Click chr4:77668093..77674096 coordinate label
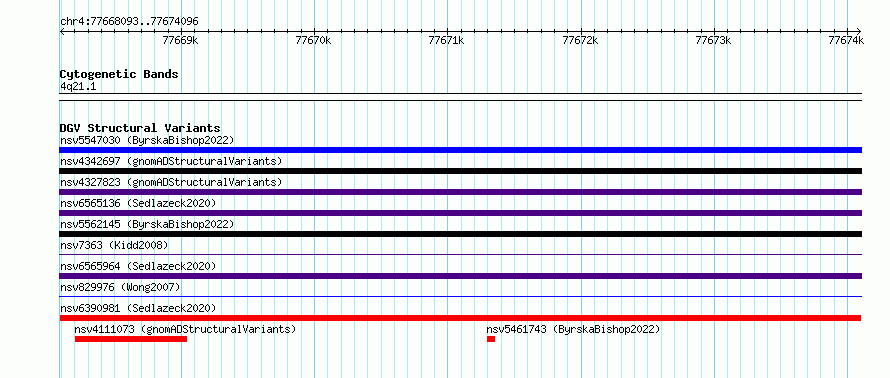Screen dimensions: 890x378 tap(129, 22)
